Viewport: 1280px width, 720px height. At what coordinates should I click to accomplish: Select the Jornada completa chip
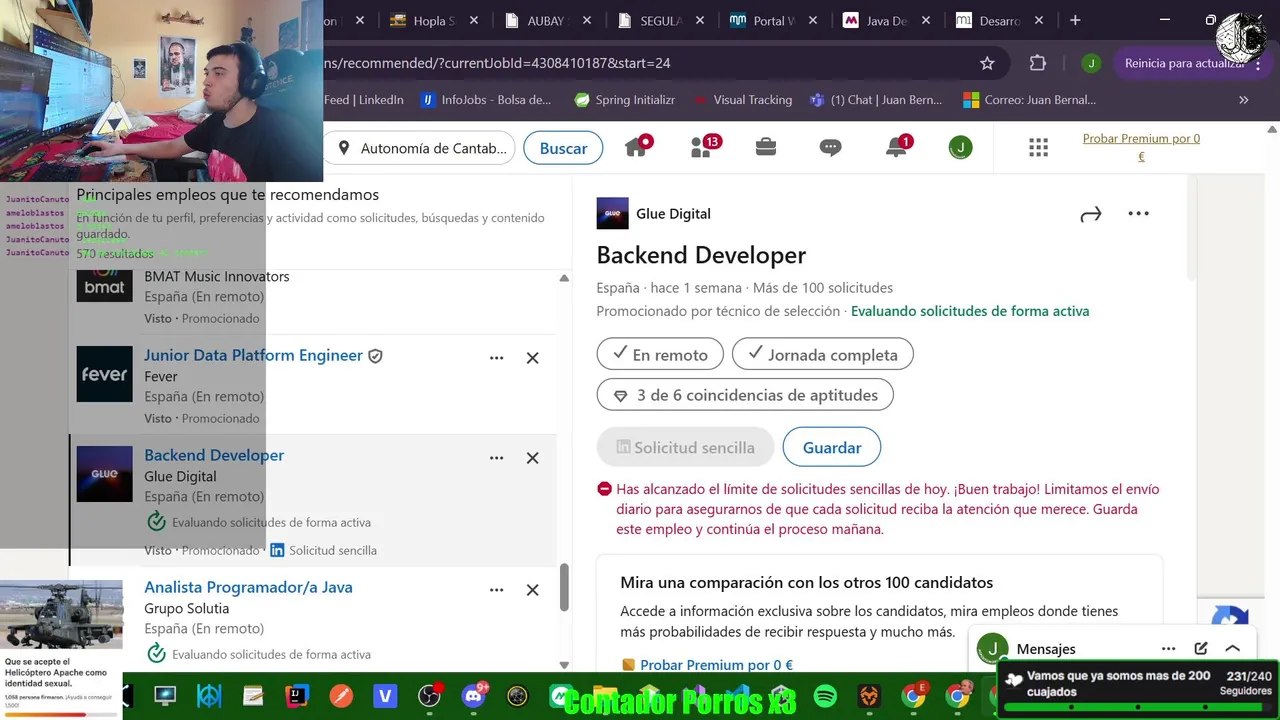click(x=822, y=354)
